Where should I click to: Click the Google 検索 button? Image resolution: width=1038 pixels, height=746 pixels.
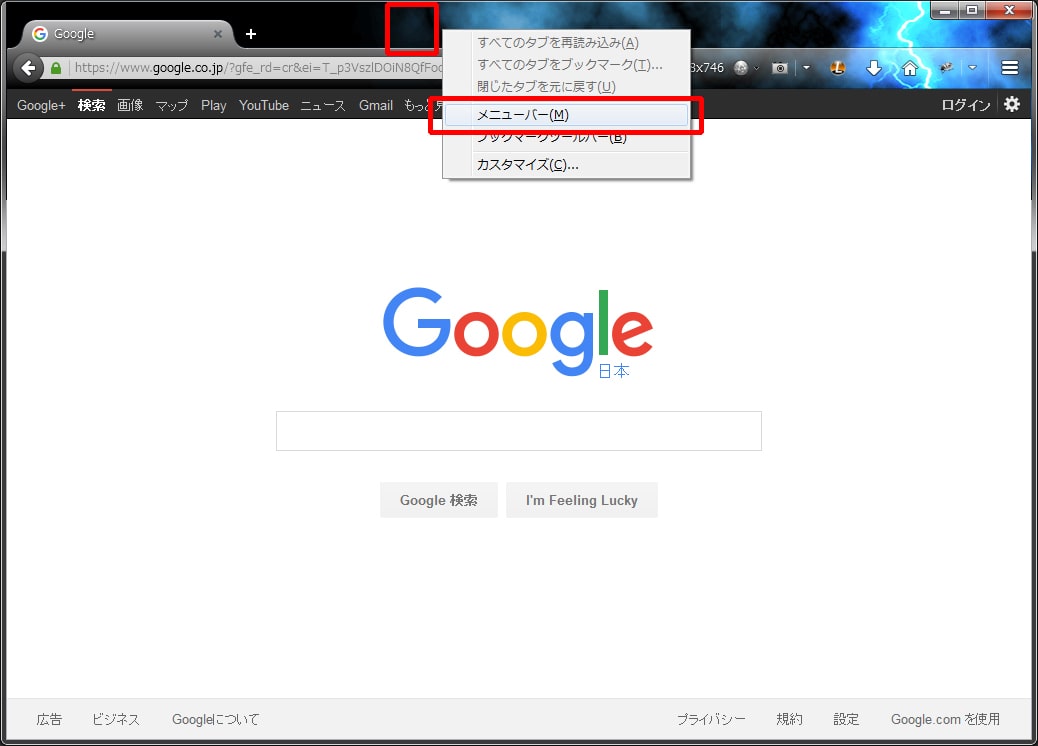[438, 500]
